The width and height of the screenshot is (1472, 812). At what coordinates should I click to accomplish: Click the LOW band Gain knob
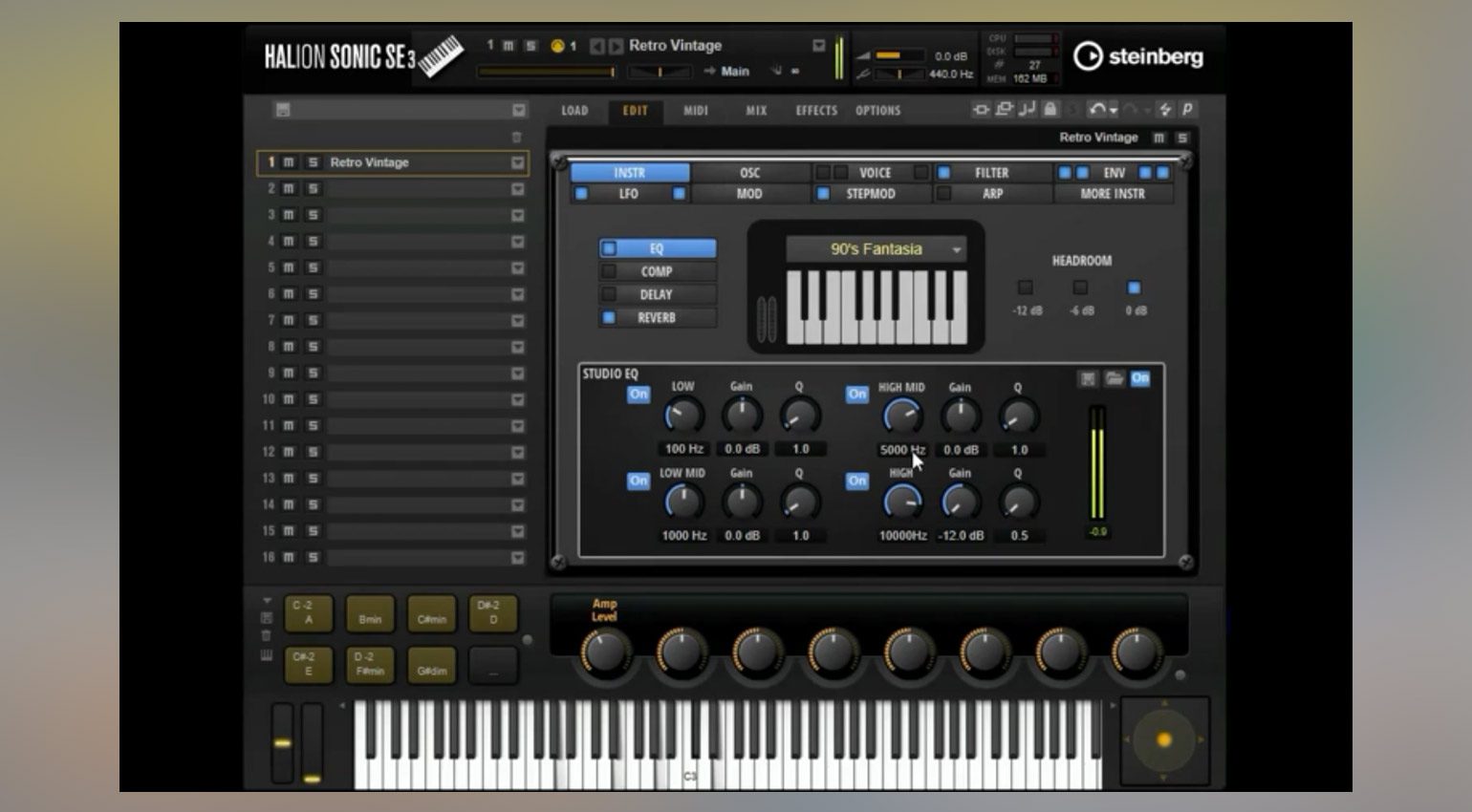[x=742, y=416]
